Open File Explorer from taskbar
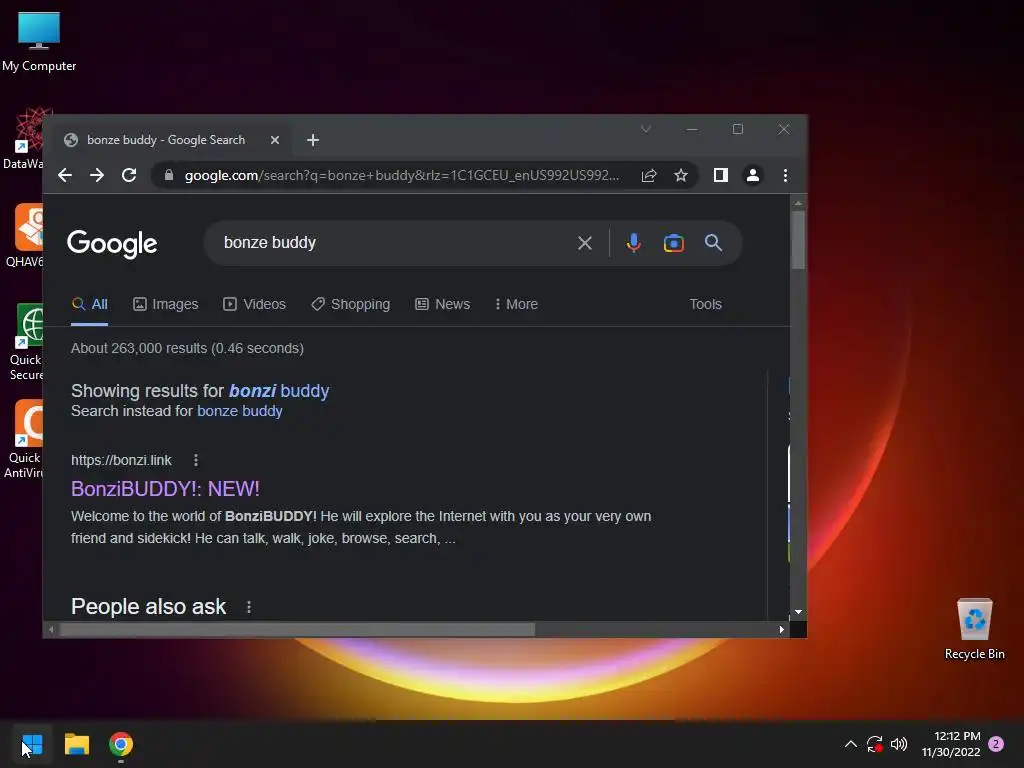This screenshot has width=1024, height=768. point(76,744)
